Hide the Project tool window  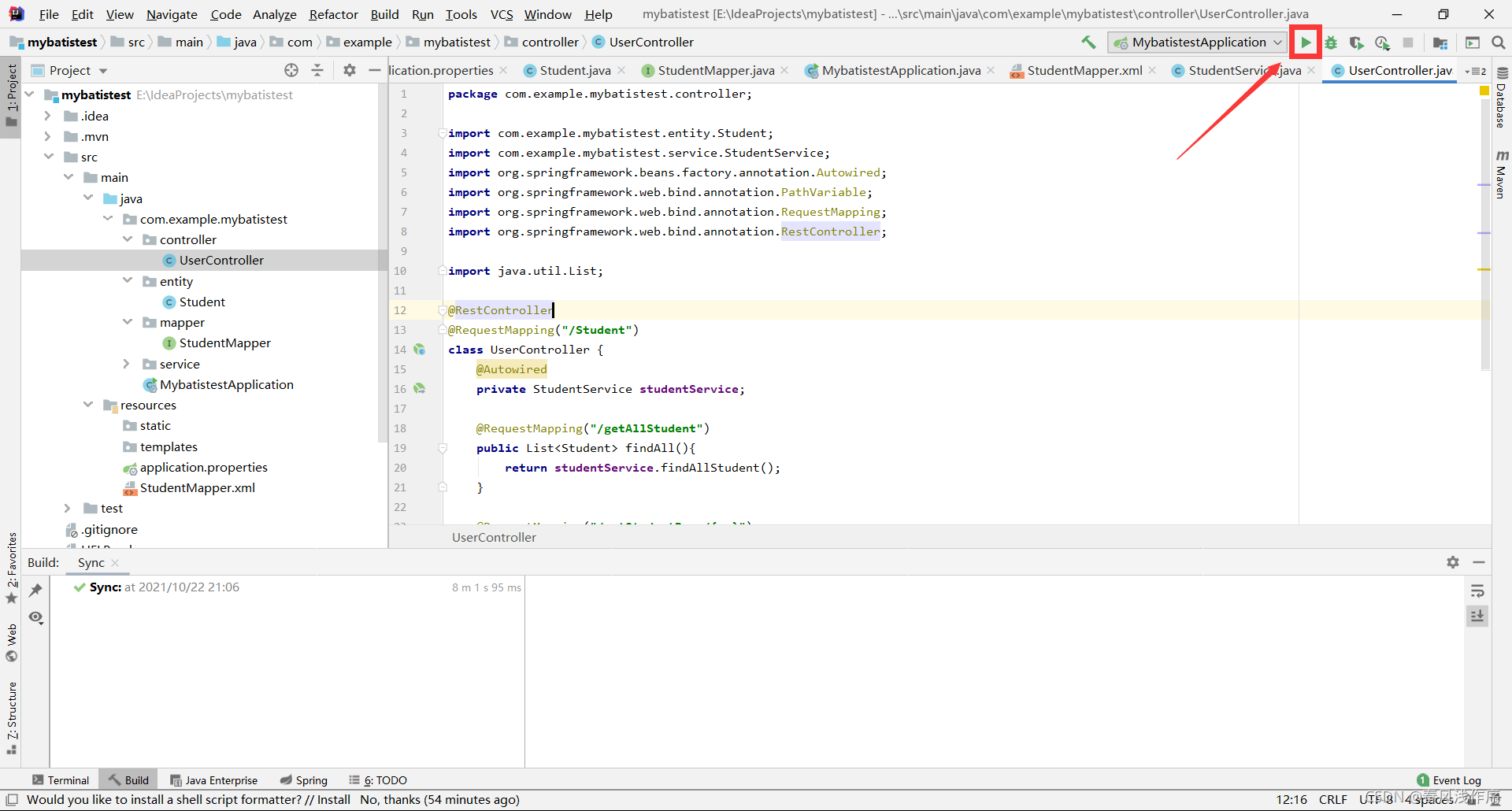pos(374,70)
